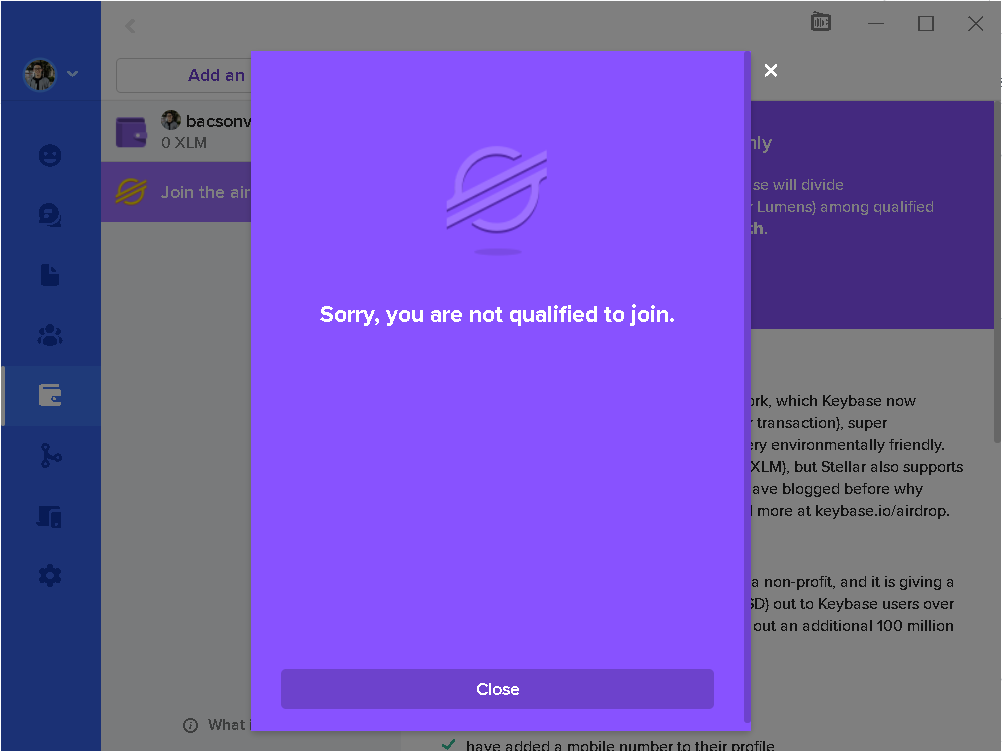Click the info icon next to 'What is'
1002x752 pixels.
point(190,724)
